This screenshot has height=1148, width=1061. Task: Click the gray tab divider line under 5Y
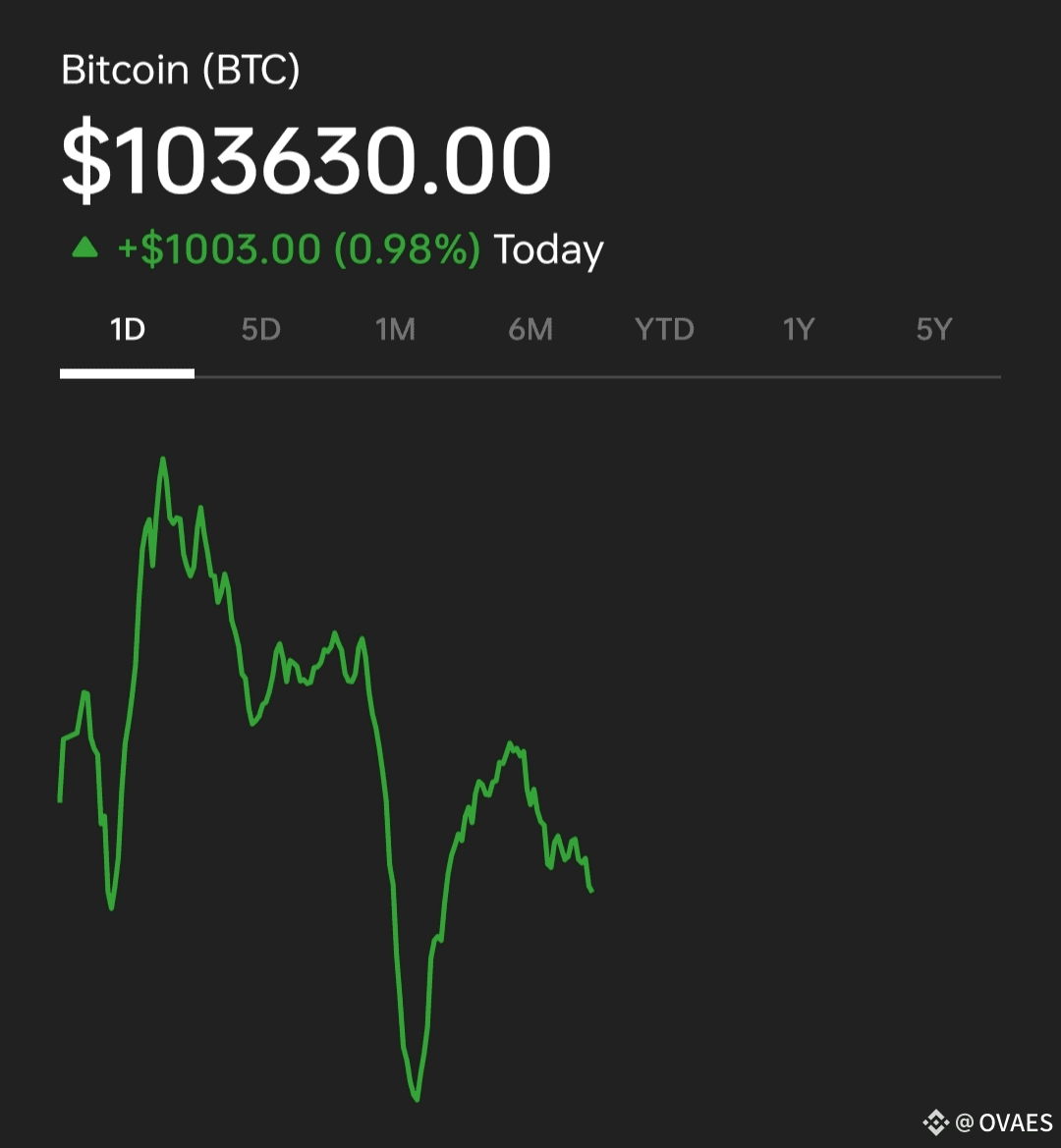point(933,377)
